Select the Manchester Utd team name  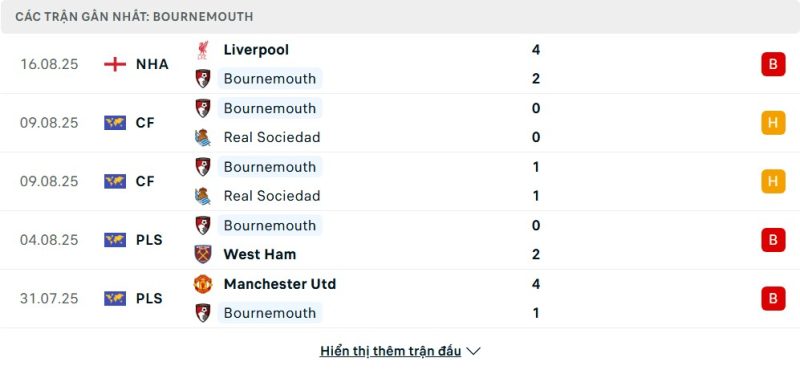280,284
